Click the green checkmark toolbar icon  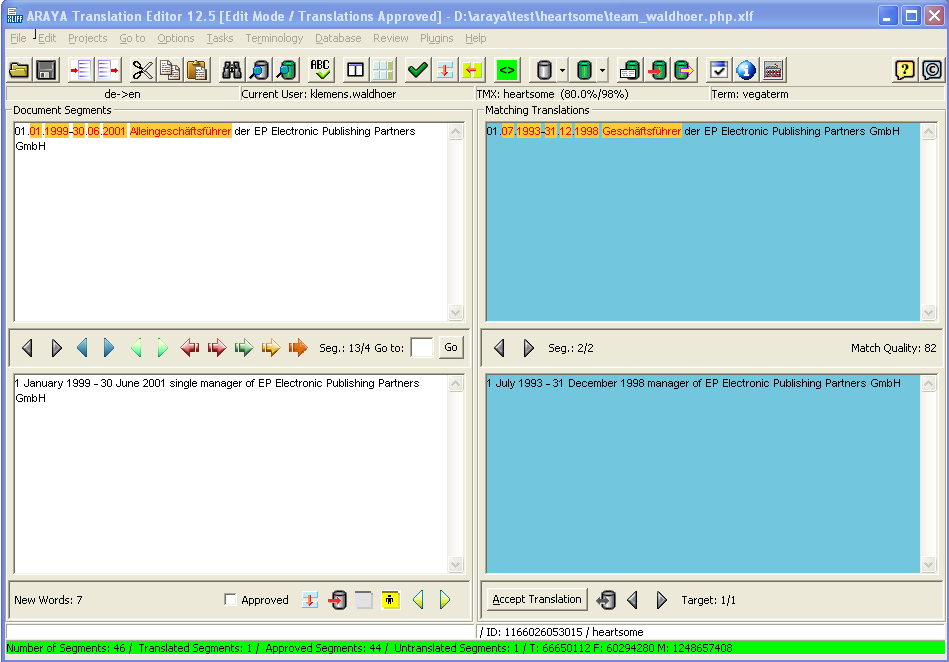[417, 70]
